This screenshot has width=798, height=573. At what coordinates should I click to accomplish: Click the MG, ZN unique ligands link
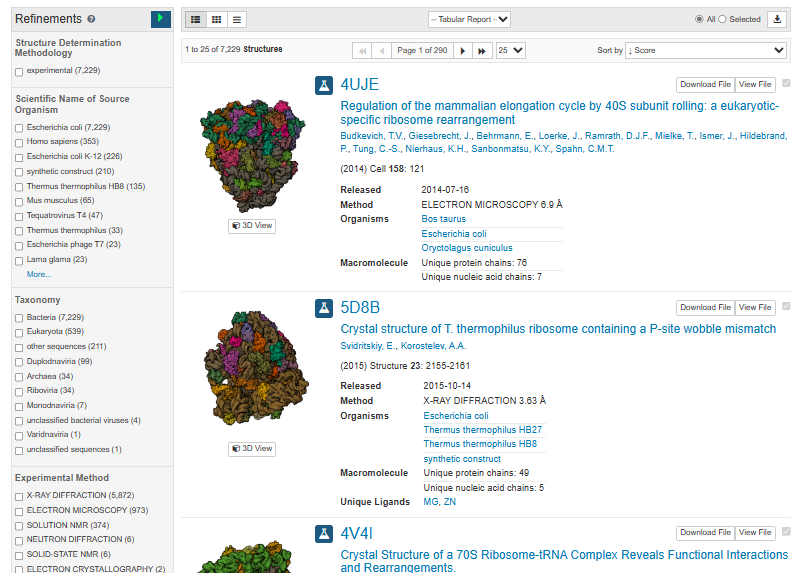(x=440, y=502)
